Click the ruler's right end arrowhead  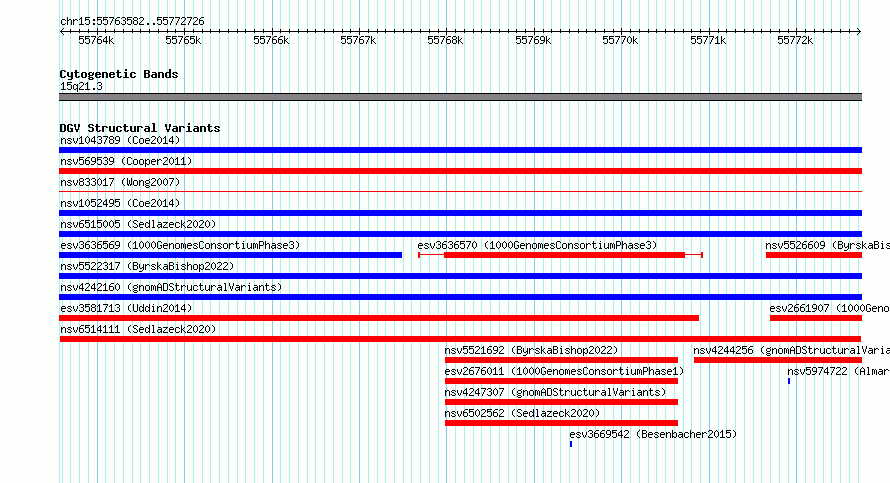tap(859, 32)
